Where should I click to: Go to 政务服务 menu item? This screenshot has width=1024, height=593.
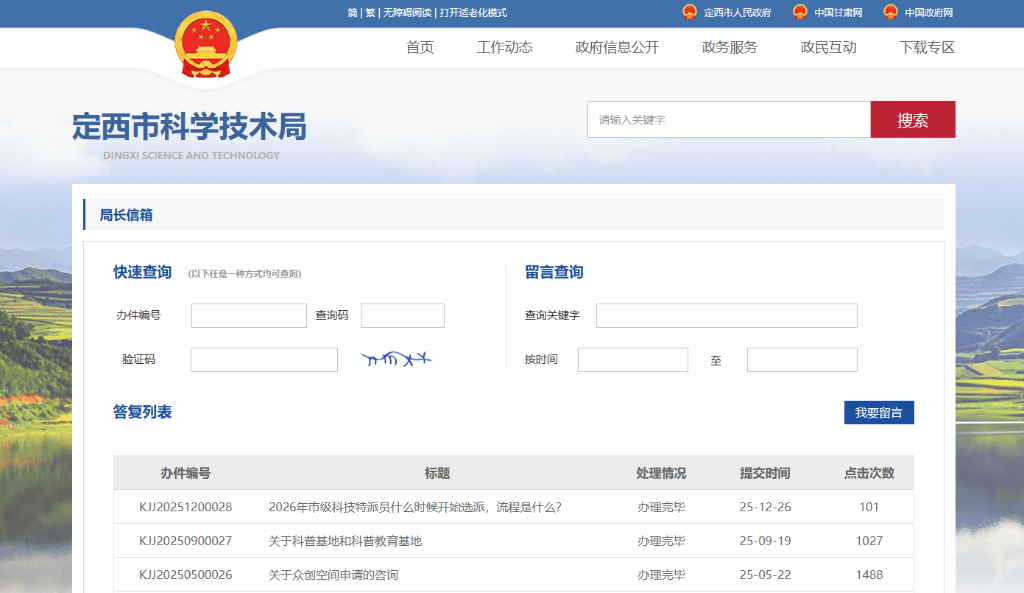(730, 47)
